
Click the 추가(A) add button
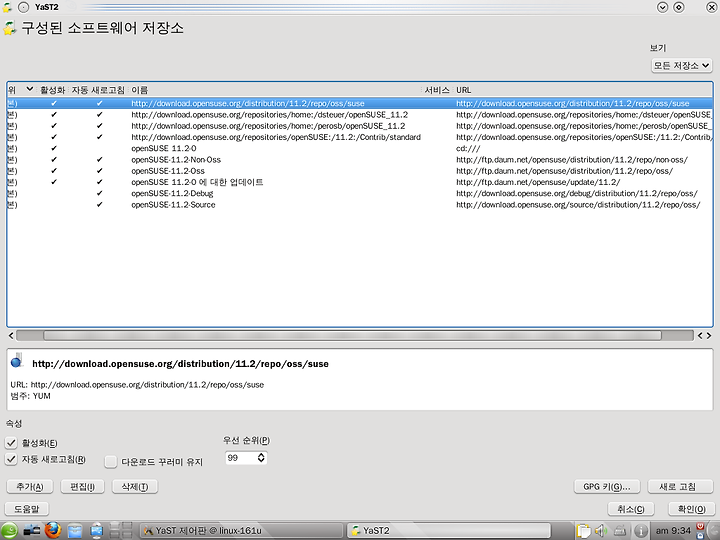coord(30,487)
